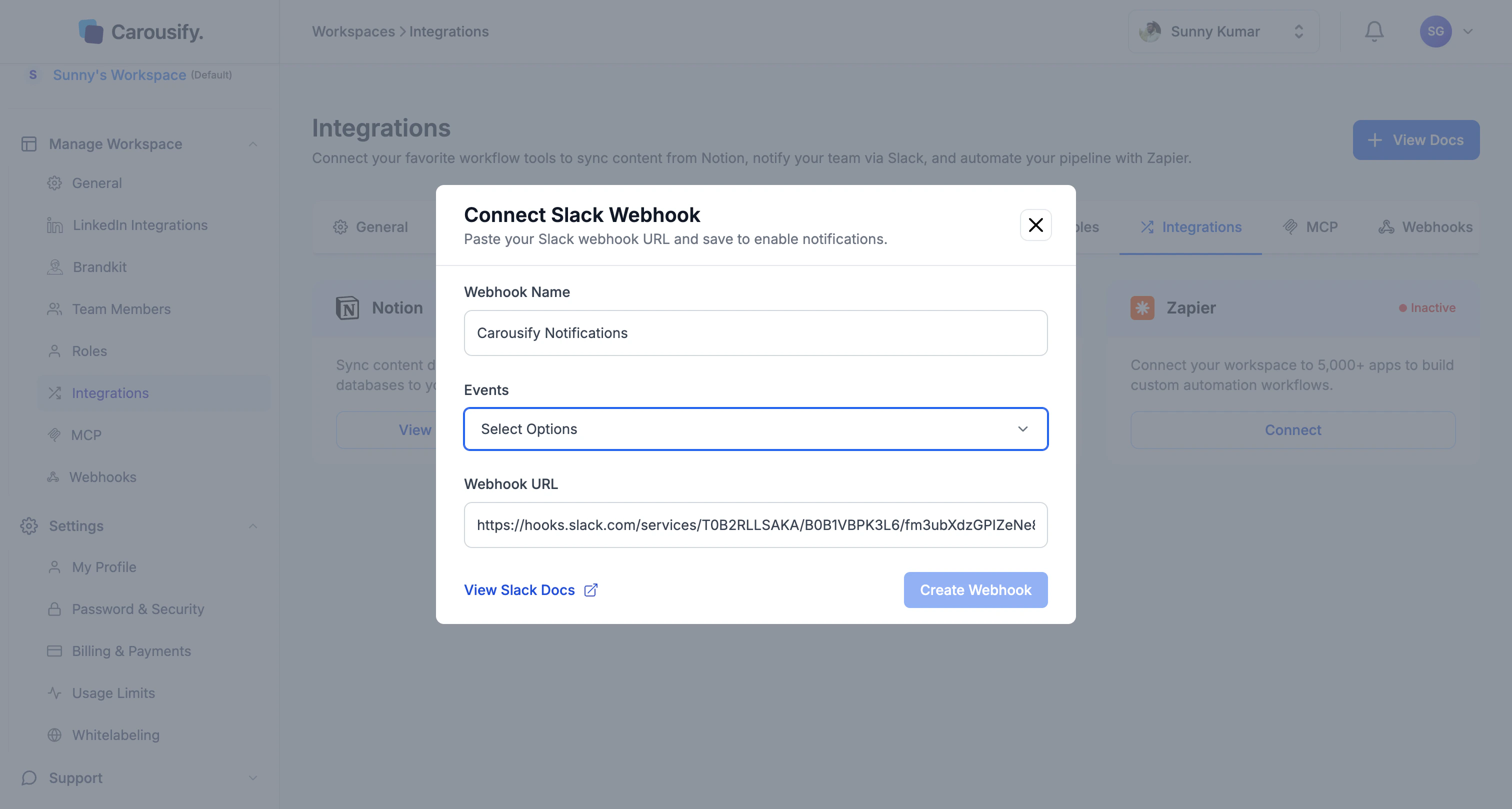Viewport: 1512px width, 809px height.
Task: Collapse the Settings section chevron
Action: tap(253, 526)
